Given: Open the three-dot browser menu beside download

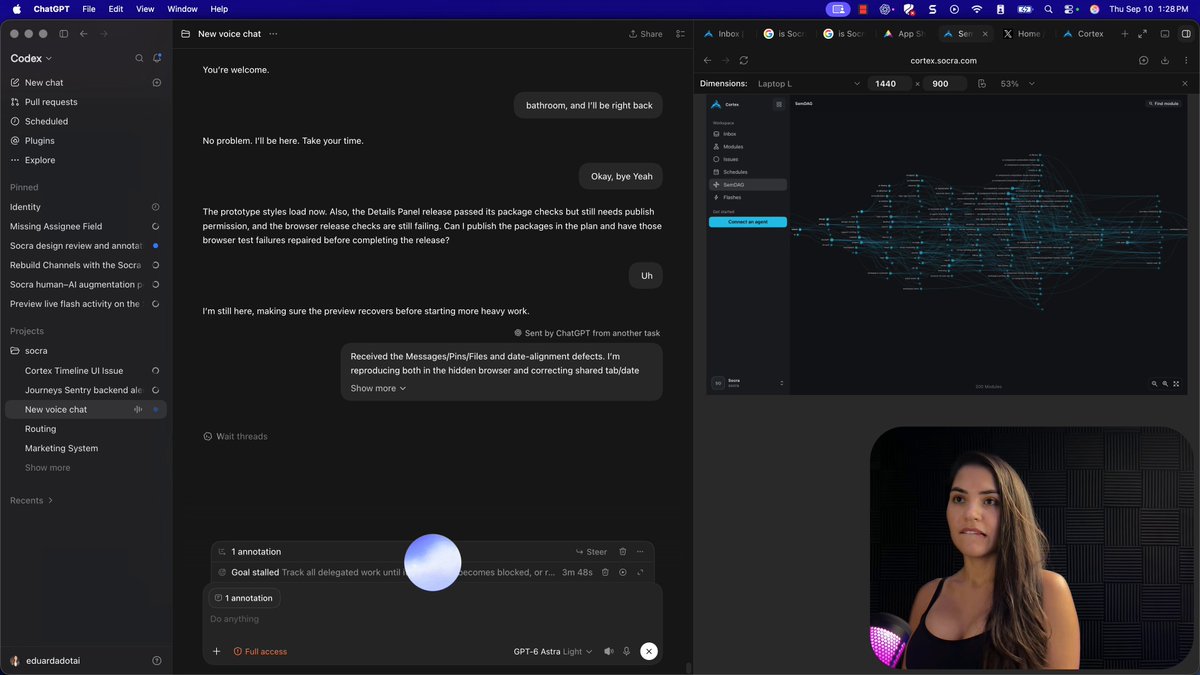Looking at the screenshot, I should 1184,60.
